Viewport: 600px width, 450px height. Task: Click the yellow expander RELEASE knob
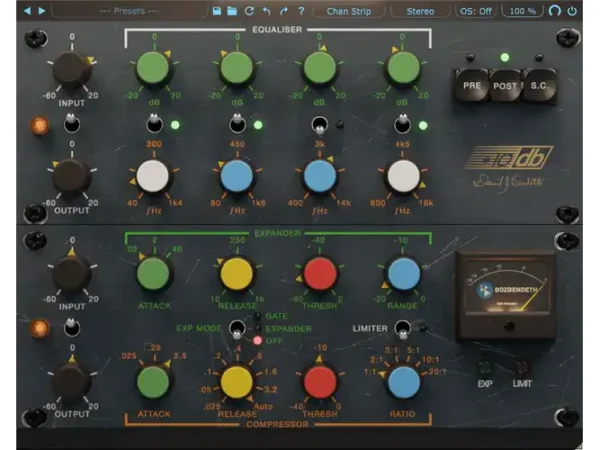pos(236,274)
